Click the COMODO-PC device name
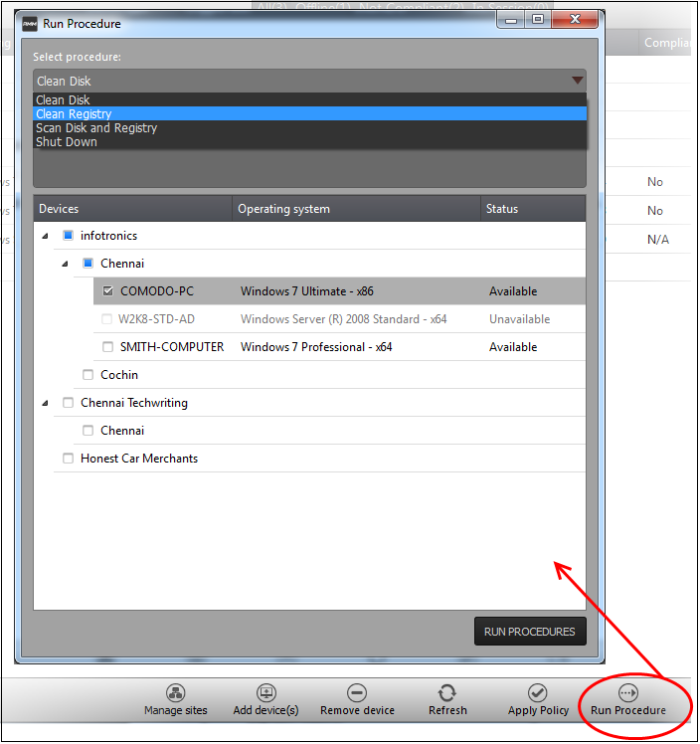Screen dimensions: 700x744 pyautogui.click(x=157, y=291)
